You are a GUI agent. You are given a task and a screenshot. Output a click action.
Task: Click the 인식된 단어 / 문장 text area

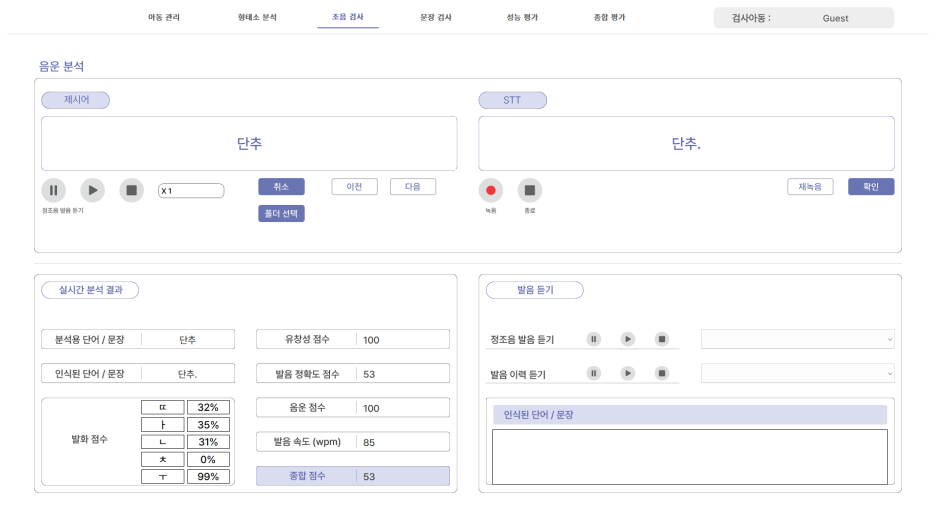(689, 457)
